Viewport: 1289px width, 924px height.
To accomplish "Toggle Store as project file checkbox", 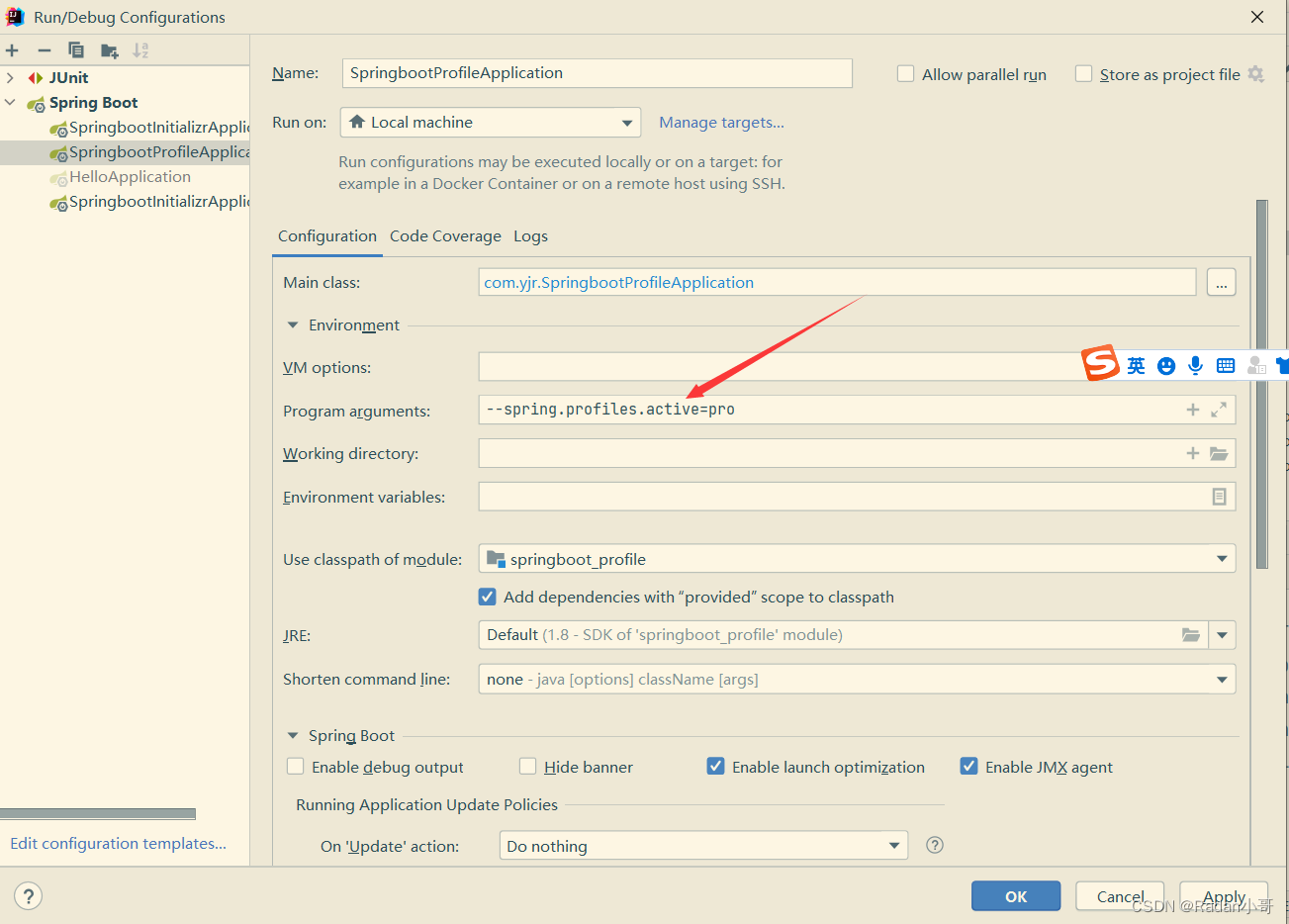I will [1083, 74].
